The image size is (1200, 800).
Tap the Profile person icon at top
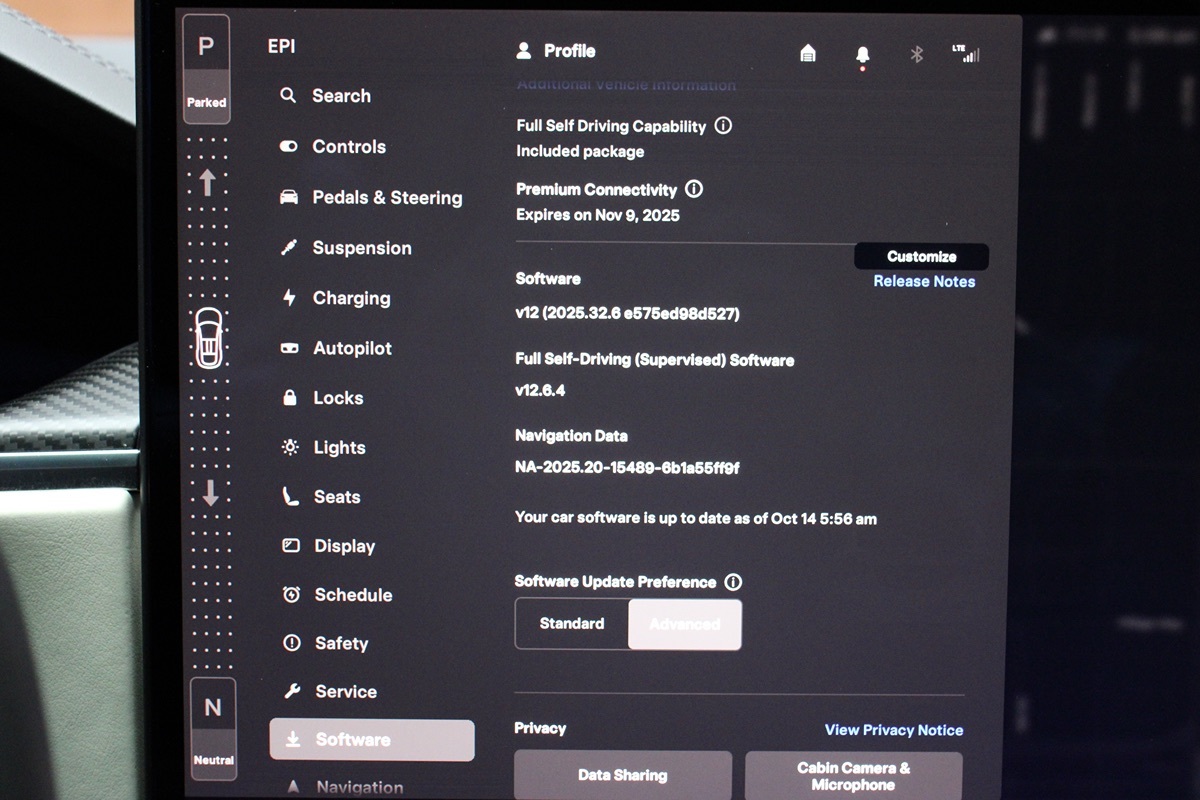tap(524, 50)
